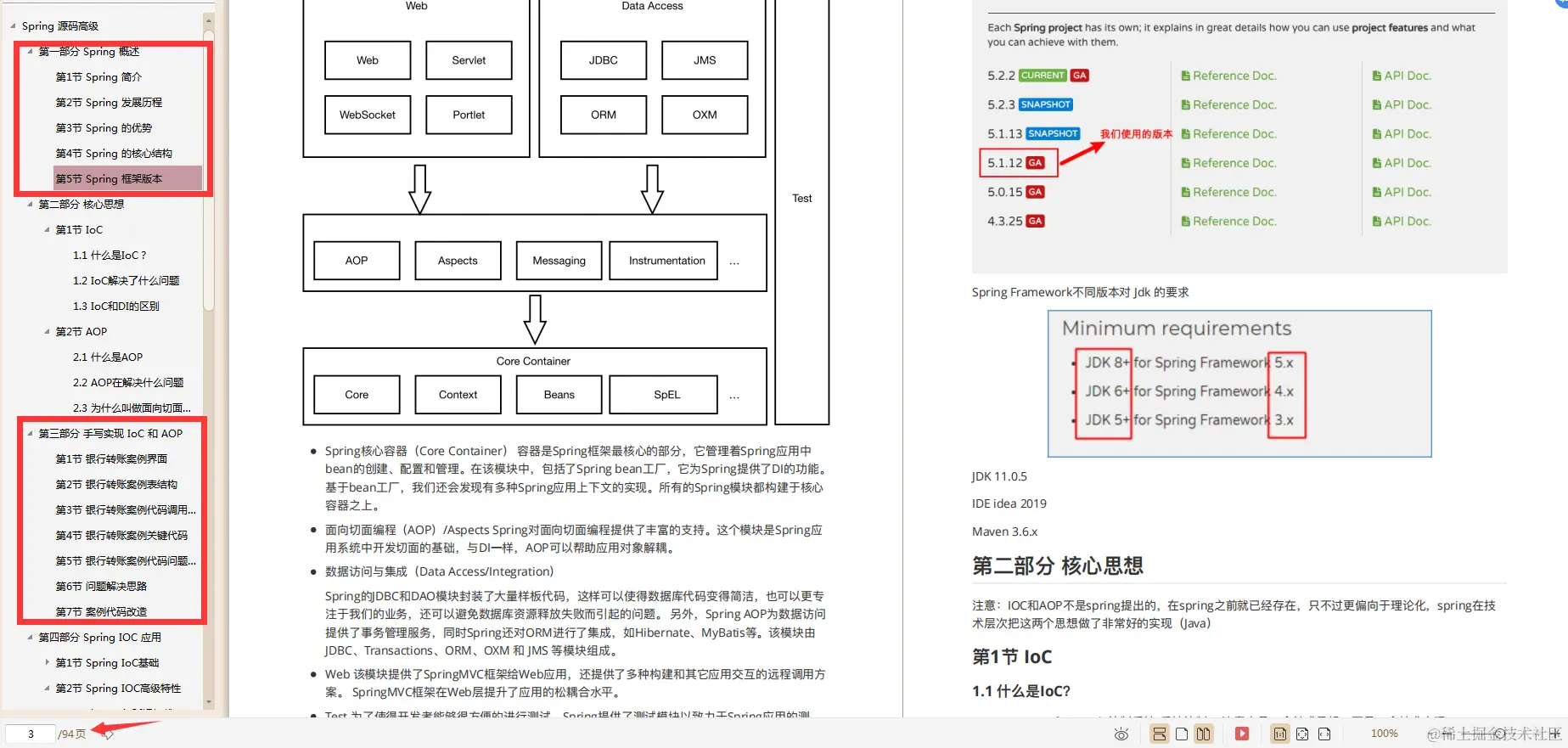Jump to 2.1 什么是AOP bookmark
This screenshot has height=748, width=1568.
coord(108,357)
